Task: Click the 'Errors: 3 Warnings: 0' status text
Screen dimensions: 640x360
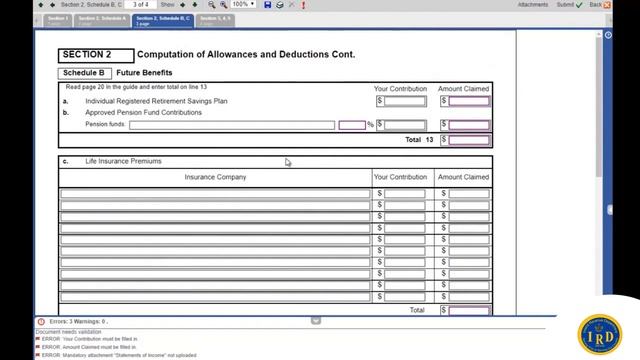Action: point(78,322)
